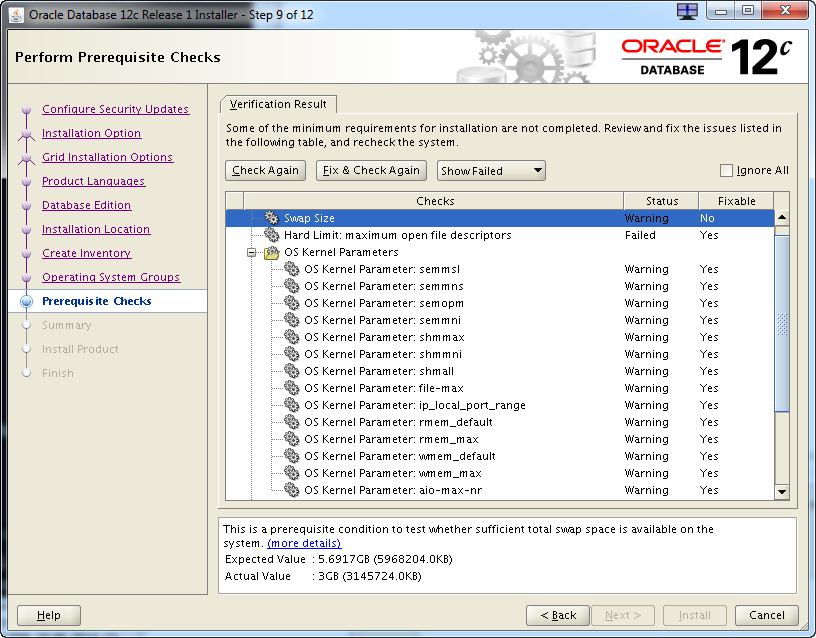Jump to Grid Installation Options step
Viewport: 816px width, 638px height.
(107, 157)
